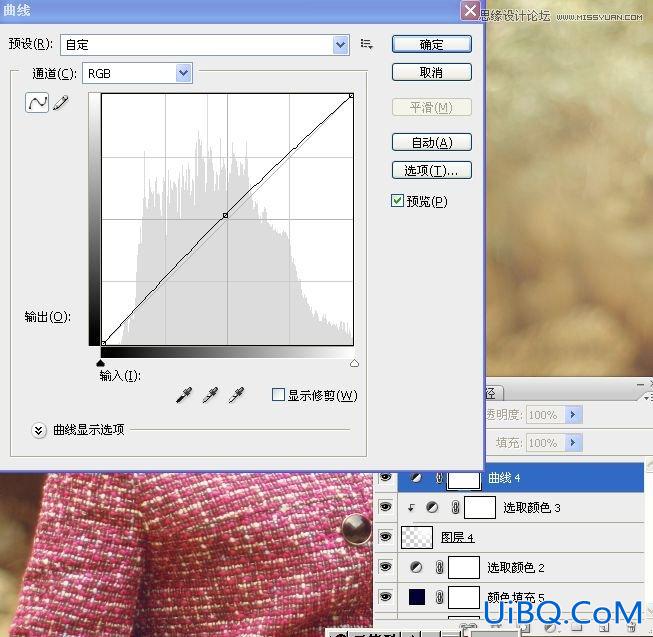The height and width of the screenshot is (637, 653).
Task: Click the white input slider triangle
Action: tap(354, 363)
